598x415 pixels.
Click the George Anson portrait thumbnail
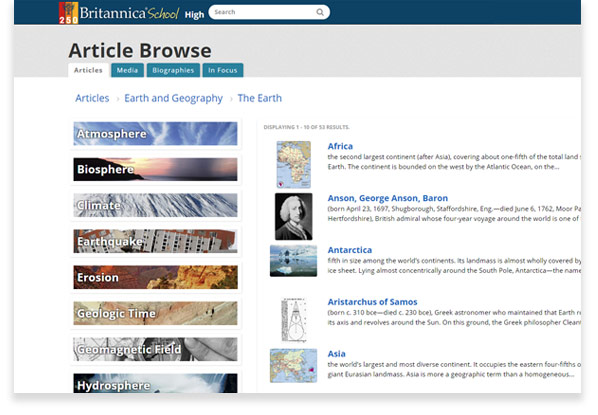(293, 216)
